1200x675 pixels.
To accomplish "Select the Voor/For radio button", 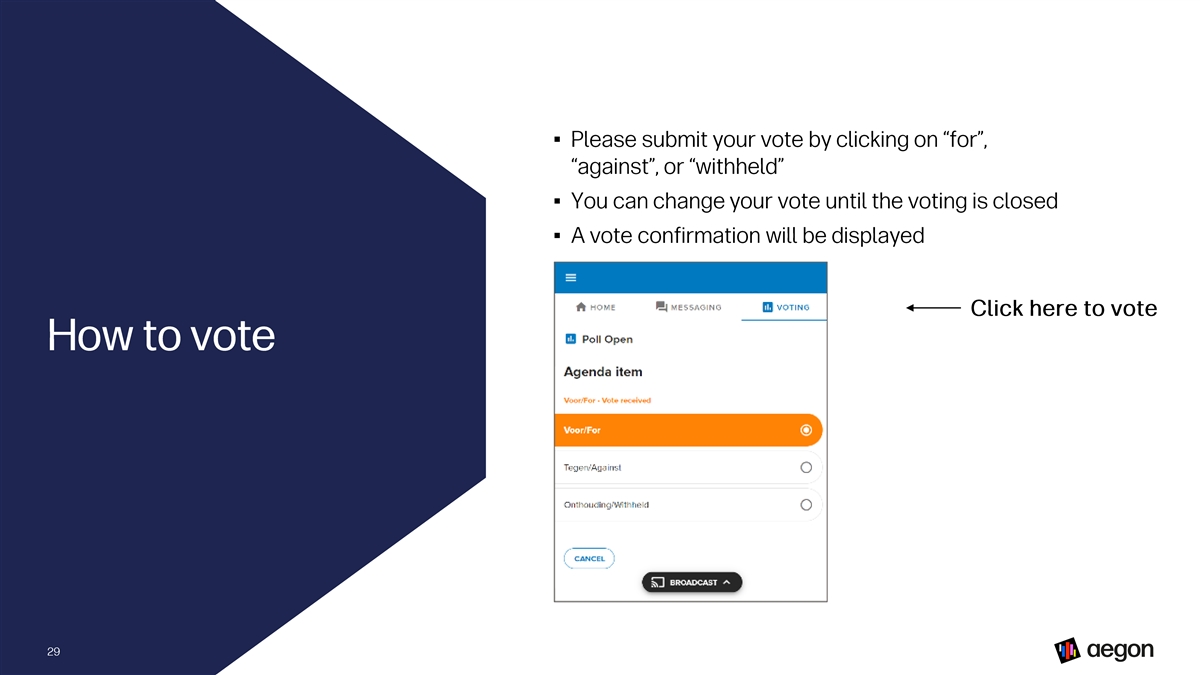I will click(x=806, y=430).
